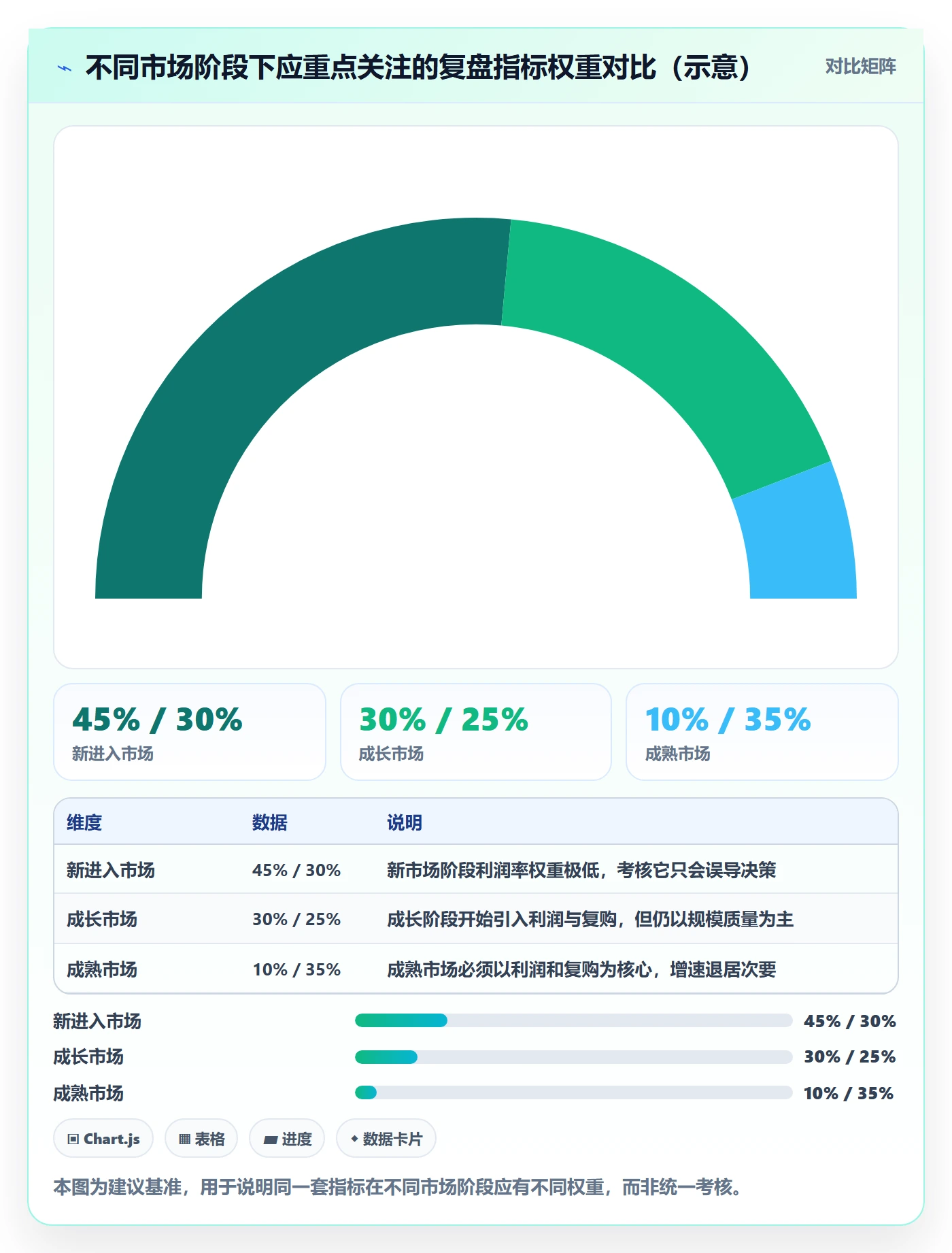Click the 新进入市场 progress bar
Screen dimensions: 952x1253
click(573, 1020)
